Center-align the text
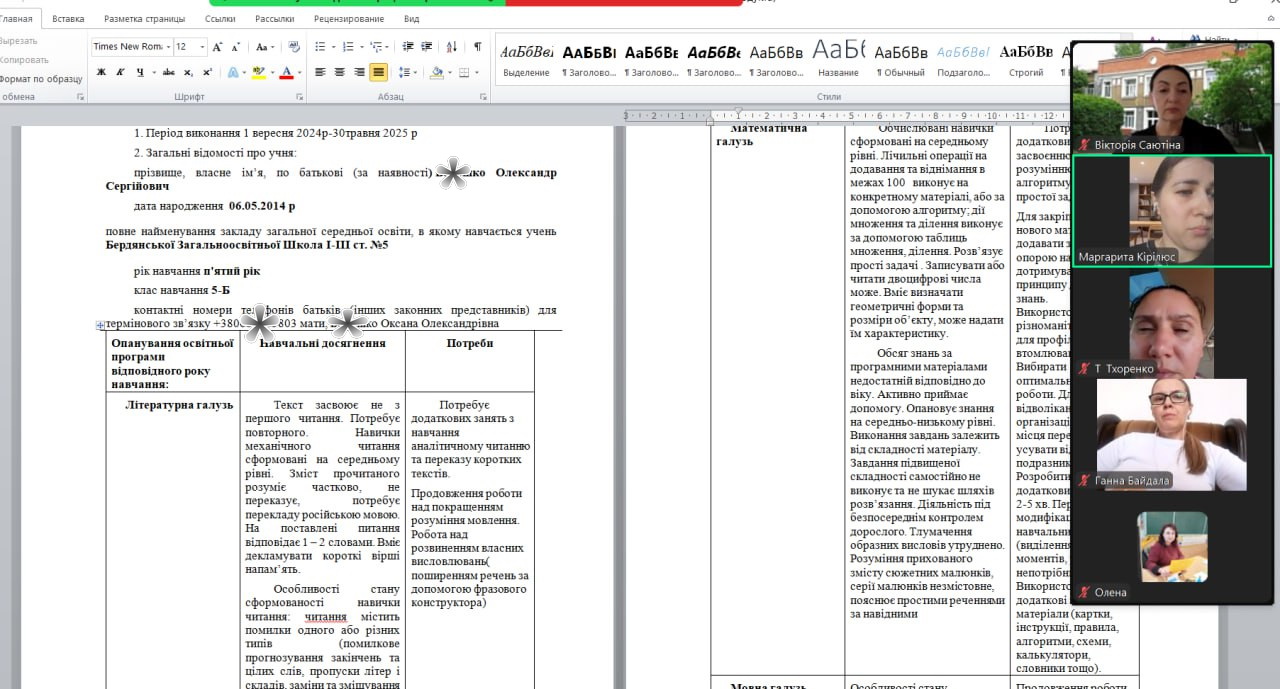This screenshot has height=689, width=1280. [340, 72]
